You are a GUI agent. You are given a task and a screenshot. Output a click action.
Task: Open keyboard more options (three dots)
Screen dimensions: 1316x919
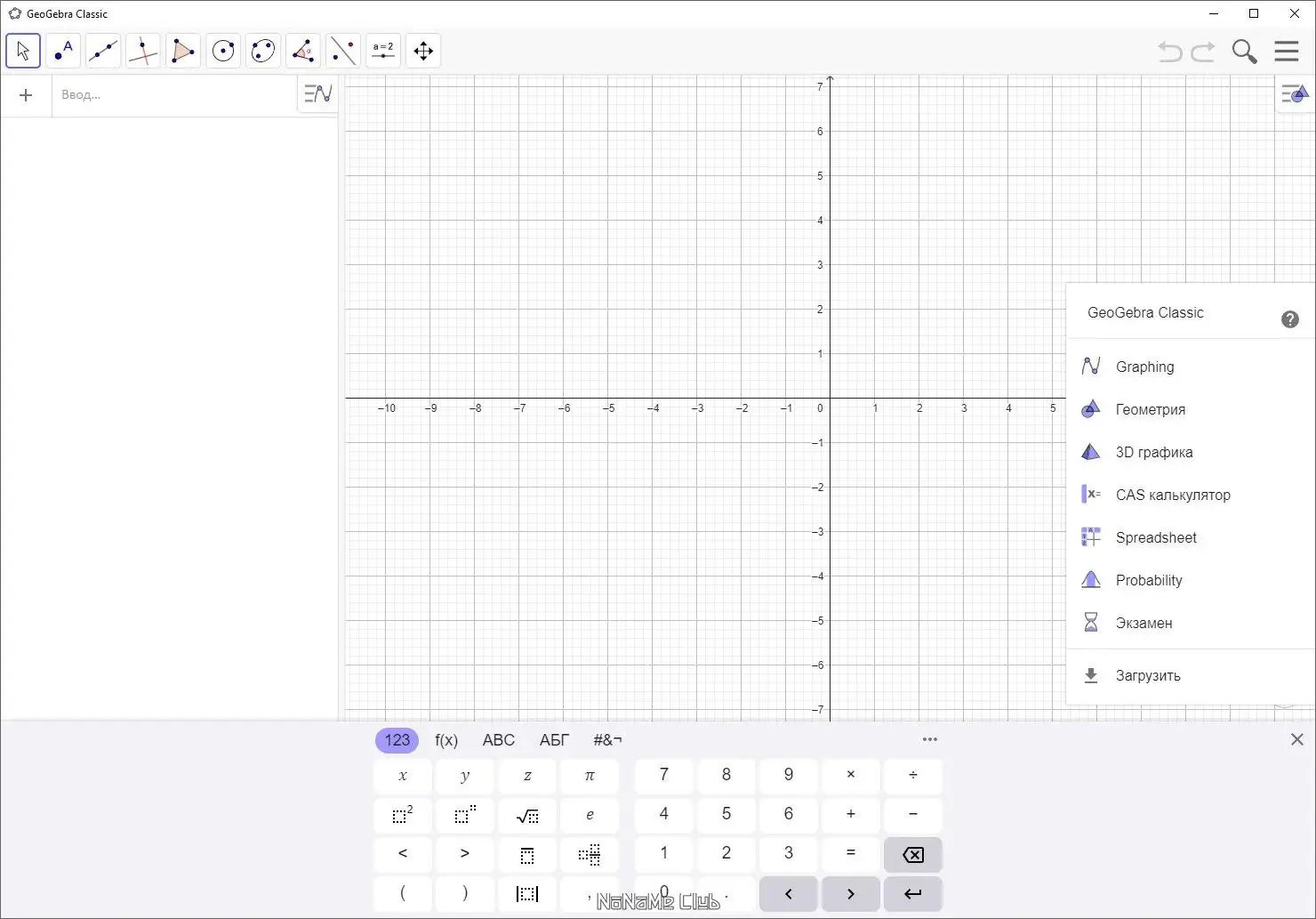pyautogui.click(x=930, y=739)
